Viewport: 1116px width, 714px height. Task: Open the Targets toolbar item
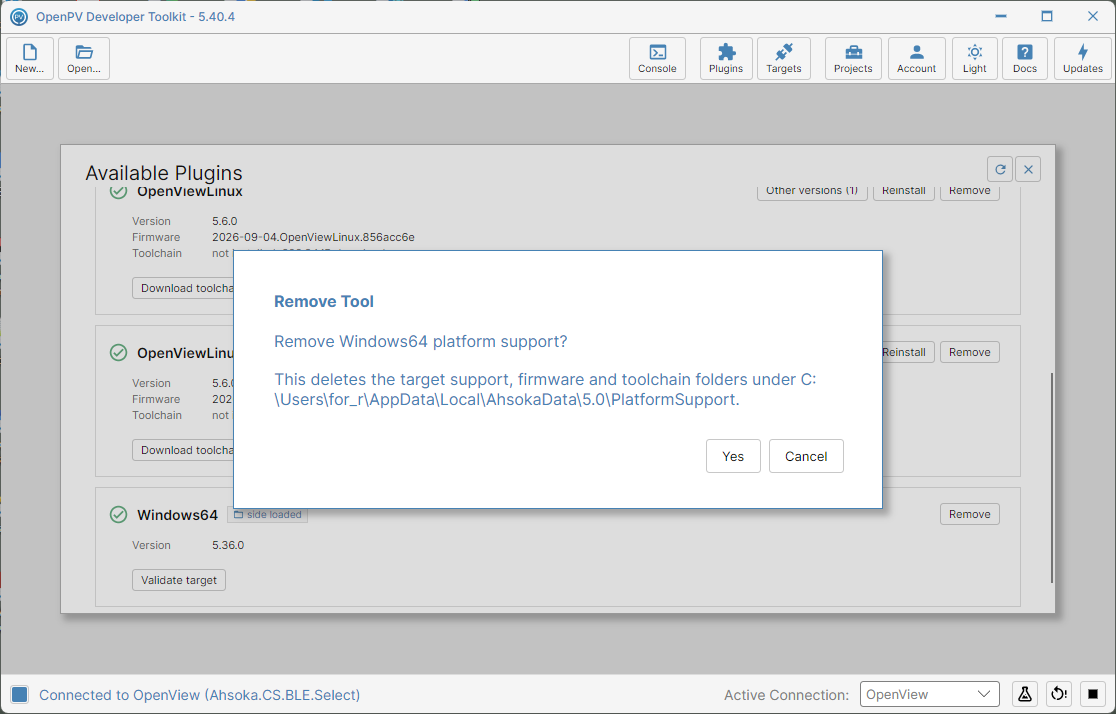(x=784, y=58)
